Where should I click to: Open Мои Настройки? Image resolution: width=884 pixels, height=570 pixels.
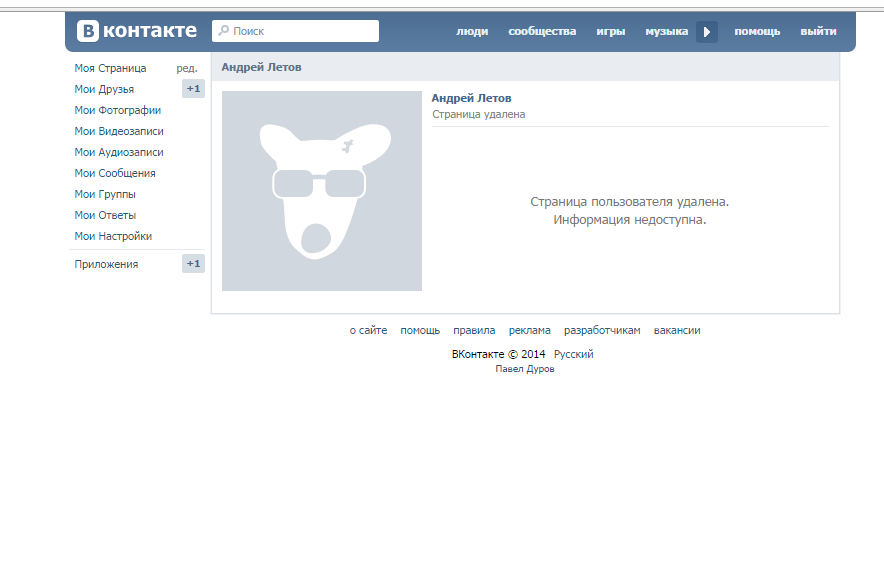(x=113, y=236)
